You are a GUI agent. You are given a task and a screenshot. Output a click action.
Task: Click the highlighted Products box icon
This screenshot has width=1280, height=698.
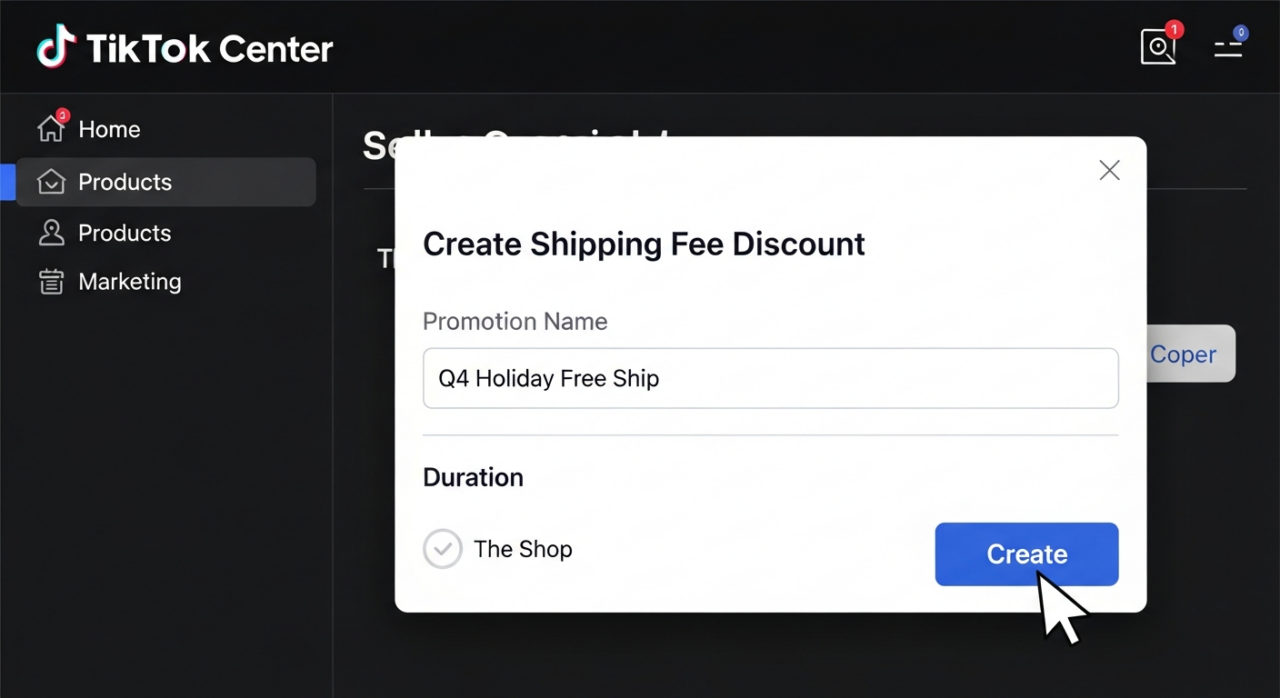click(50, 182)
